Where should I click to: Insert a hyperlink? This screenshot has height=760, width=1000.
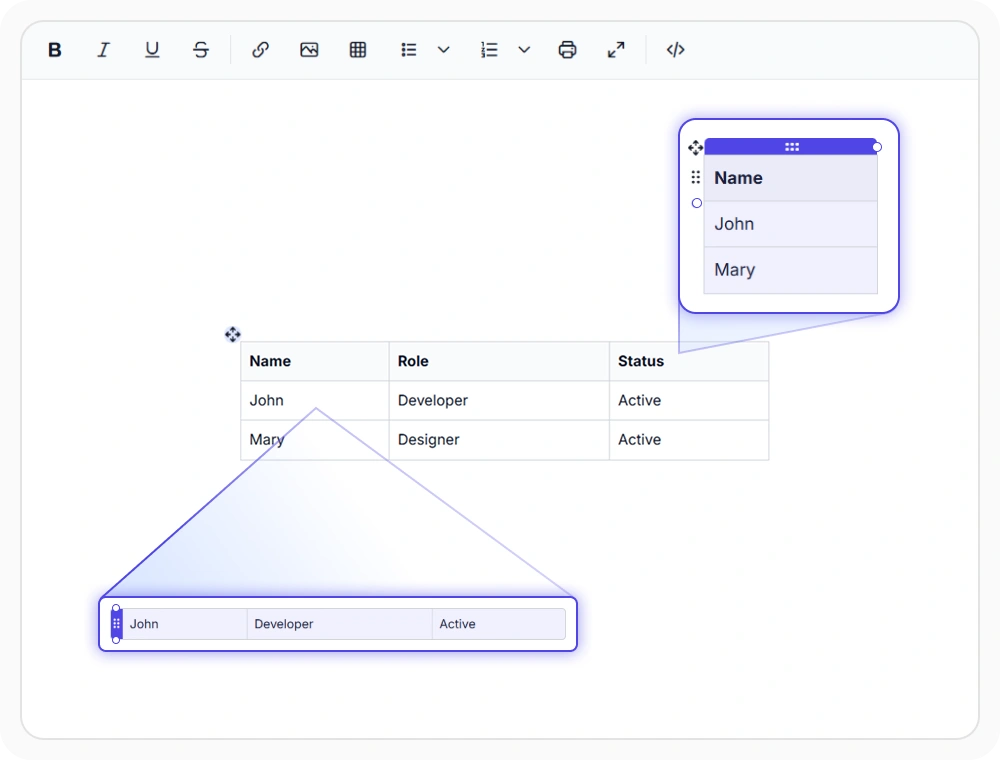pos(260,50)
